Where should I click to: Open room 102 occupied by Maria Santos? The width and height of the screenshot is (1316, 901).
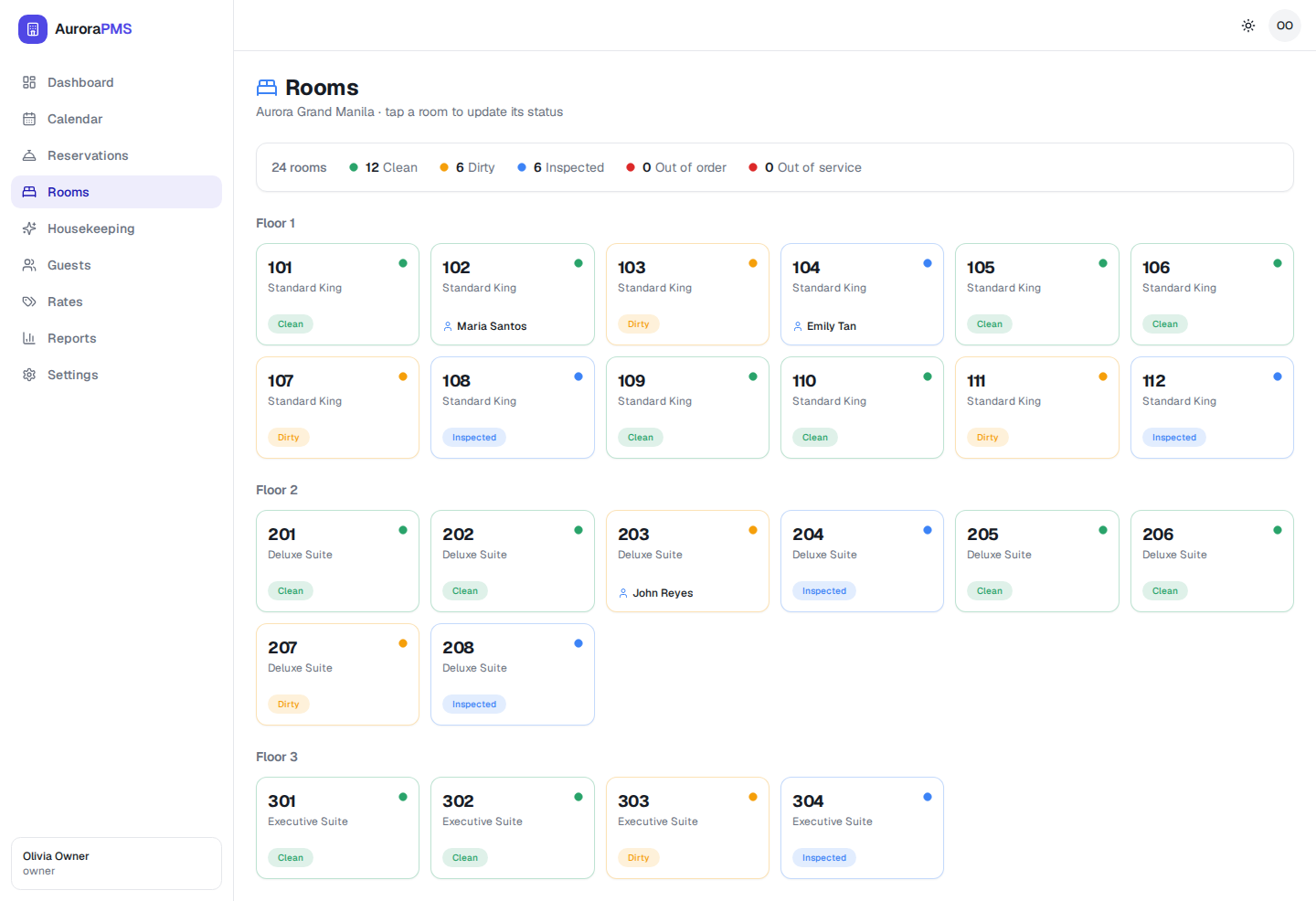(x=513, y=294)
